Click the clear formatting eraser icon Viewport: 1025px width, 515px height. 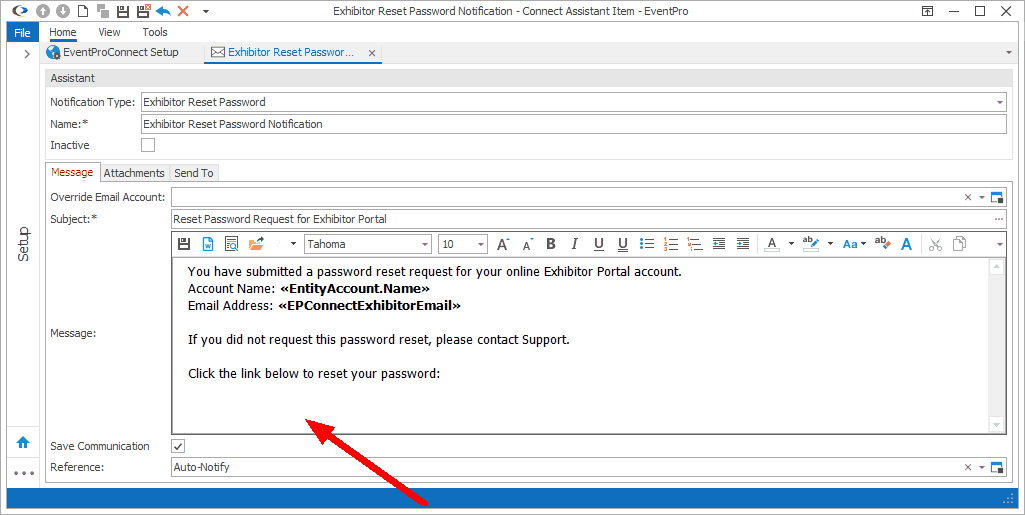tap(882, 244)
